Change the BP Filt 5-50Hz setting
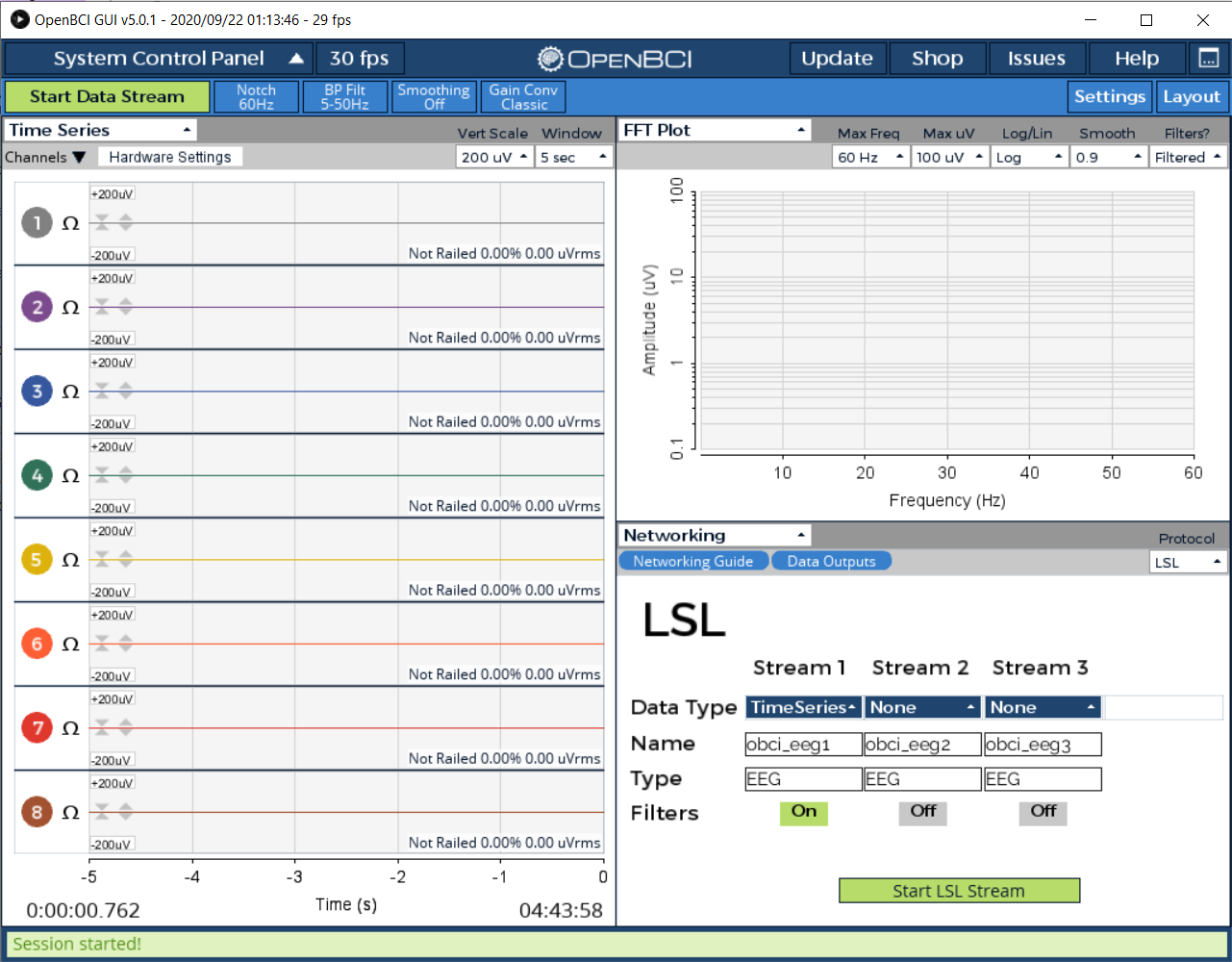This screenshot has width=1232, height=962. (x=345, y=96)
